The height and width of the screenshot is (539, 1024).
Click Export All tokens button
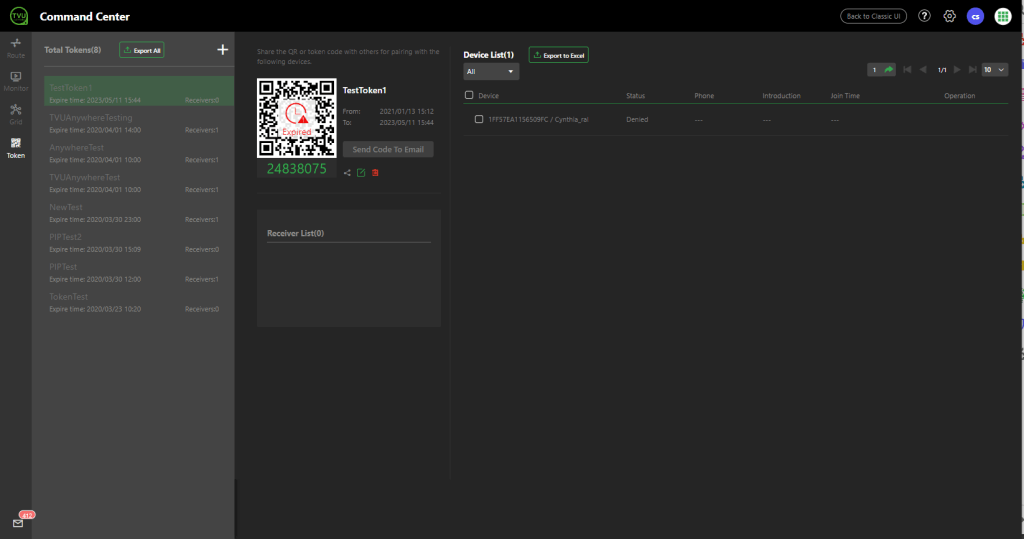pos(142,50)
